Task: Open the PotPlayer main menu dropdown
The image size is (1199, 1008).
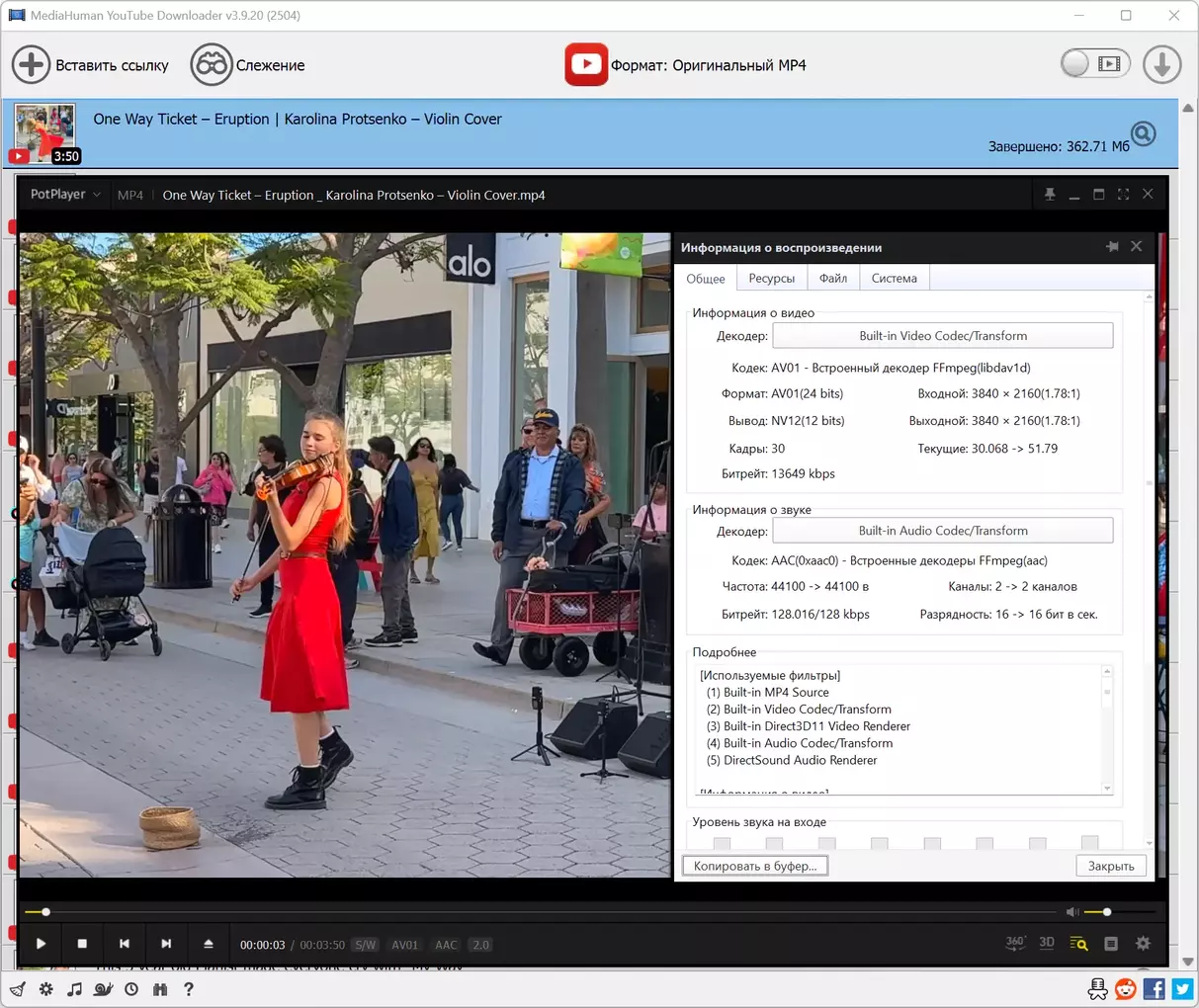Action: (x=65, y=195)
